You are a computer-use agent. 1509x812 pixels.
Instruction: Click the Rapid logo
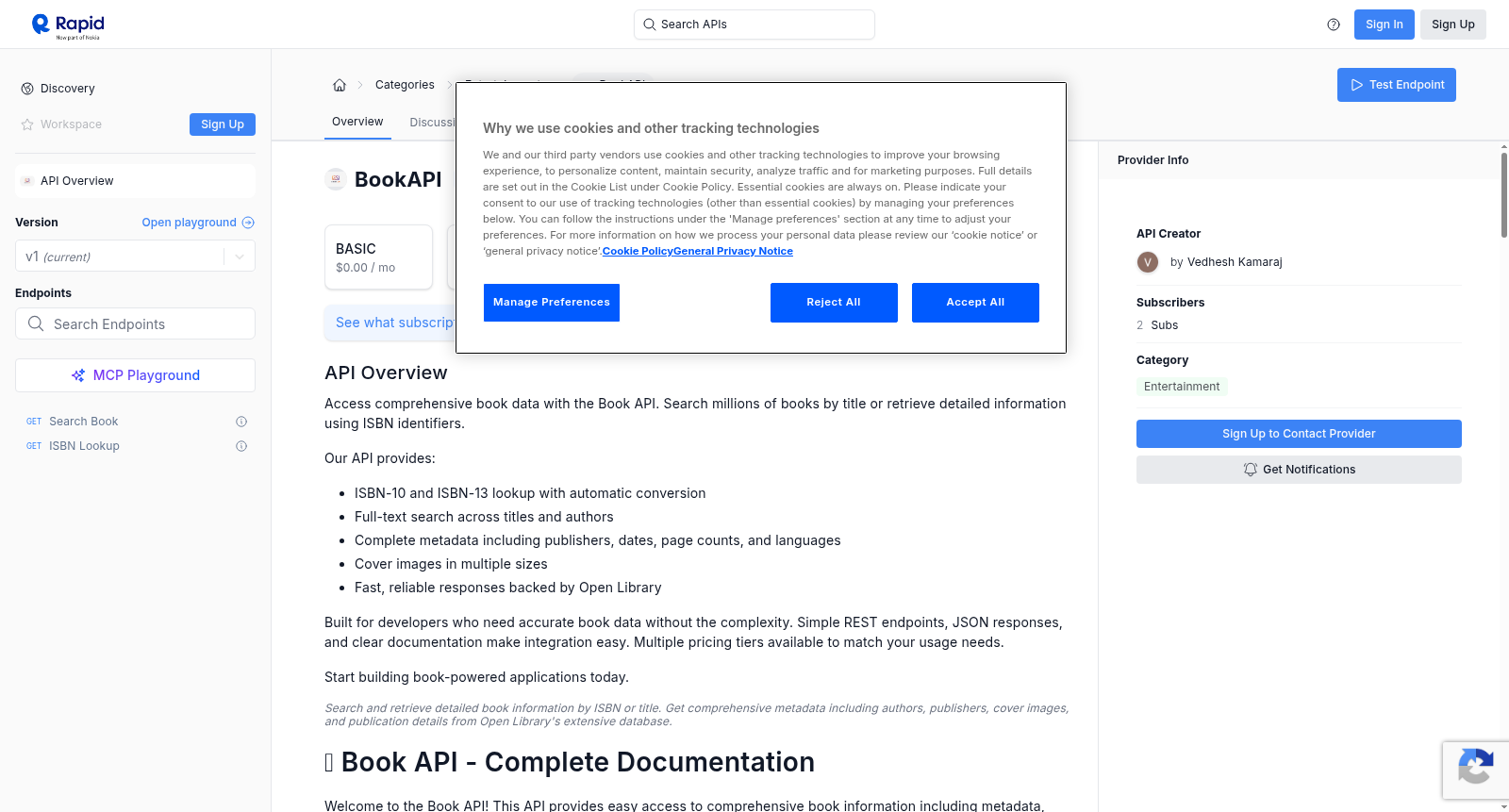click(68, 25)
